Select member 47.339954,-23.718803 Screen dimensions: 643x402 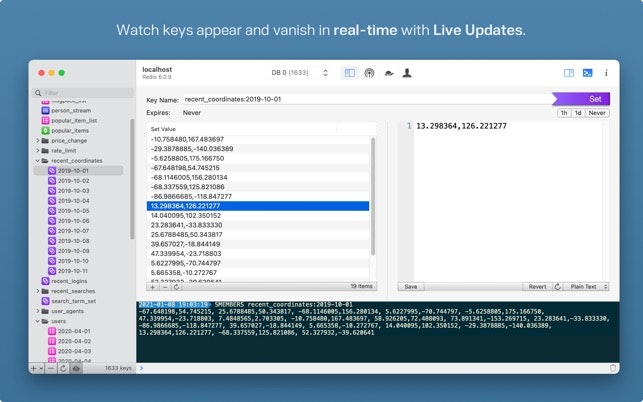coord(258,254)
